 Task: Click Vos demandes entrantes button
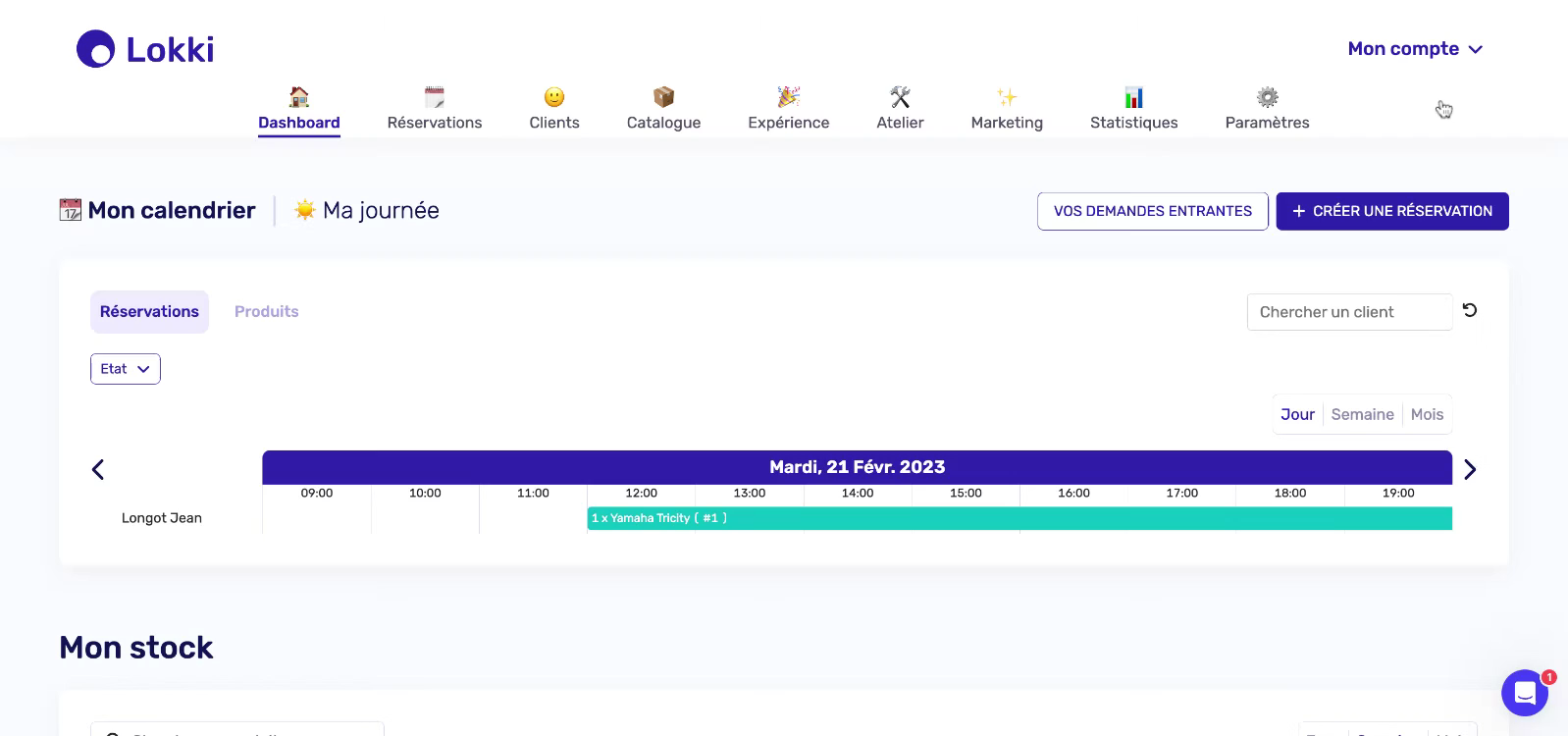click(1153, 211)
